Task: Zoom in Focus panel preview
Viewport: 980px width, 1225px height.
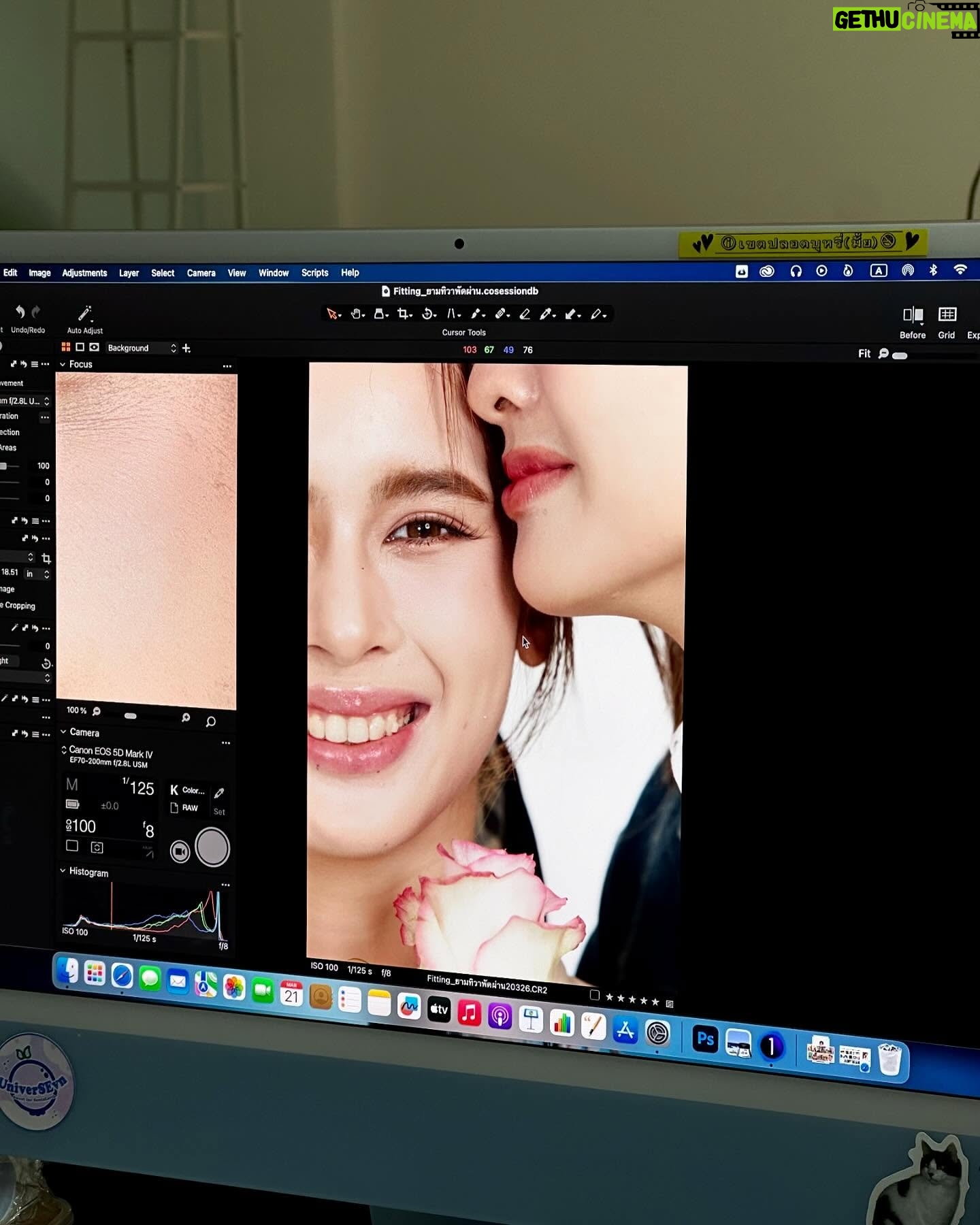Action: click(x=186, y=718)
